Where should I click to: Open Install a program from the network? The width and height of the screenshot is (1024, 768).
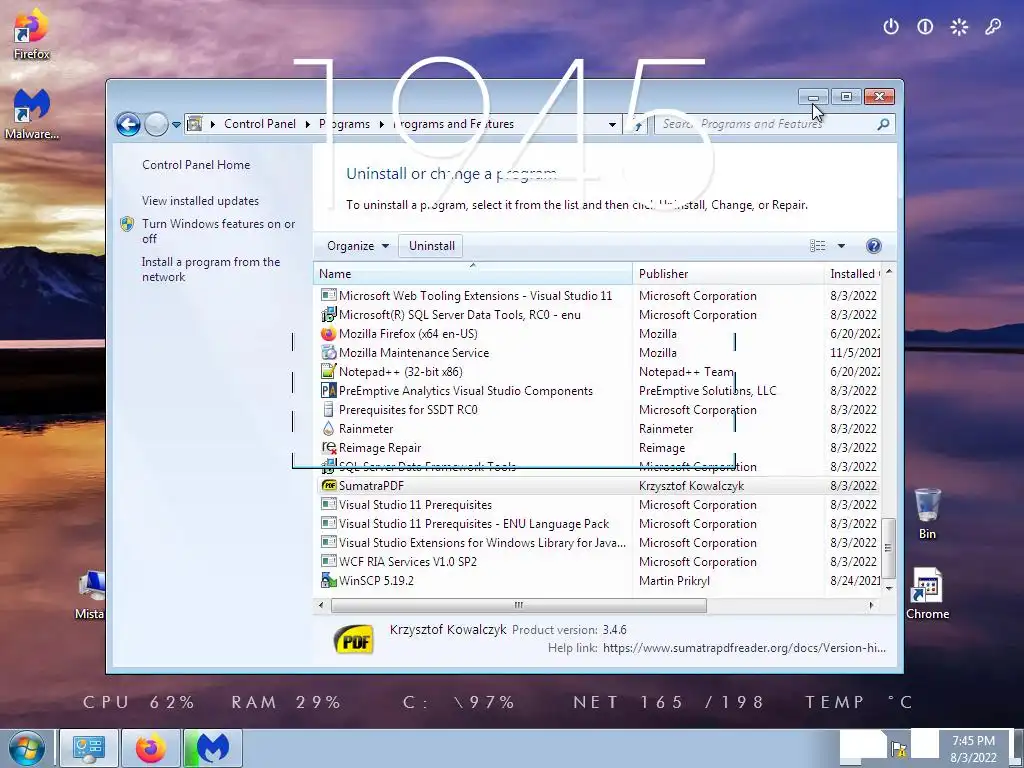tap(210, 269)
